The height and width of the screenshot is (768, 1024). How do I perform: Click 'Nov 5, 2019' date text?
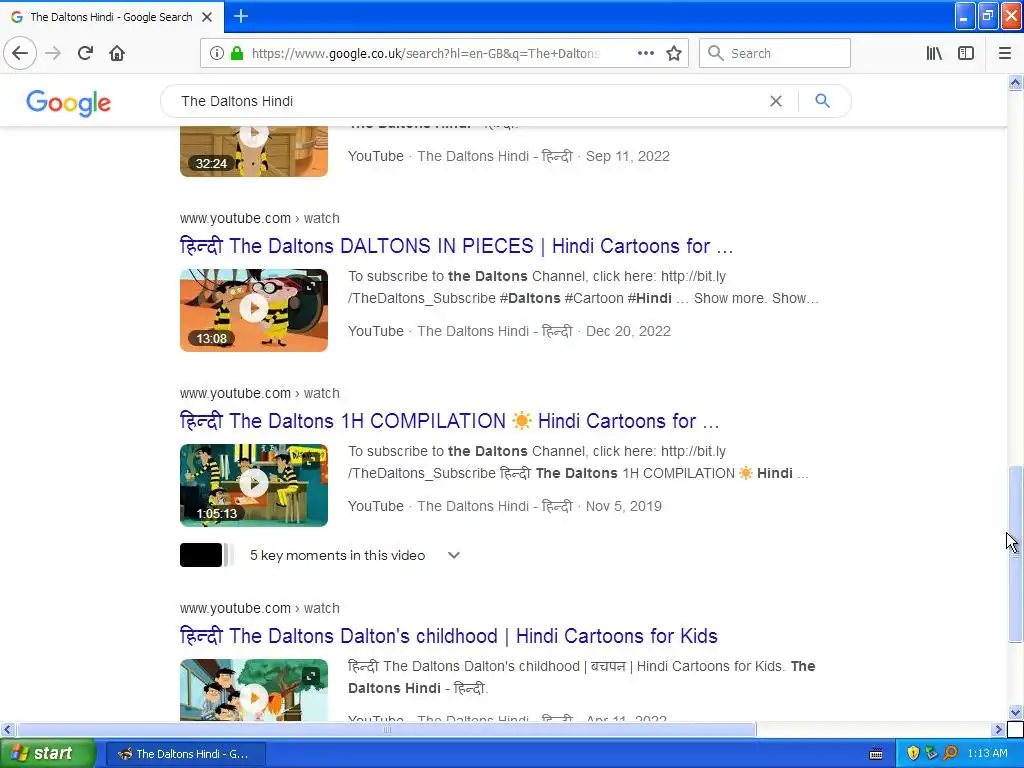[624, 506]
